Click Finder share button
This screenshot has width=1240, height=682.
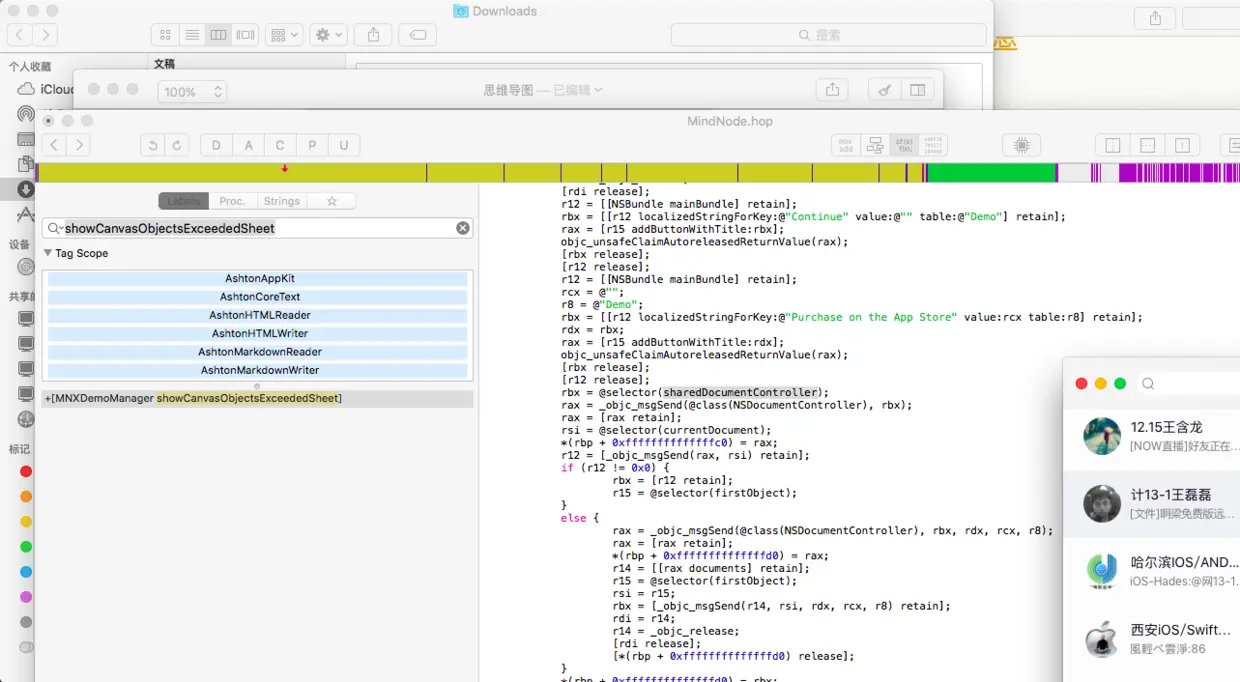tap(373, 34)
